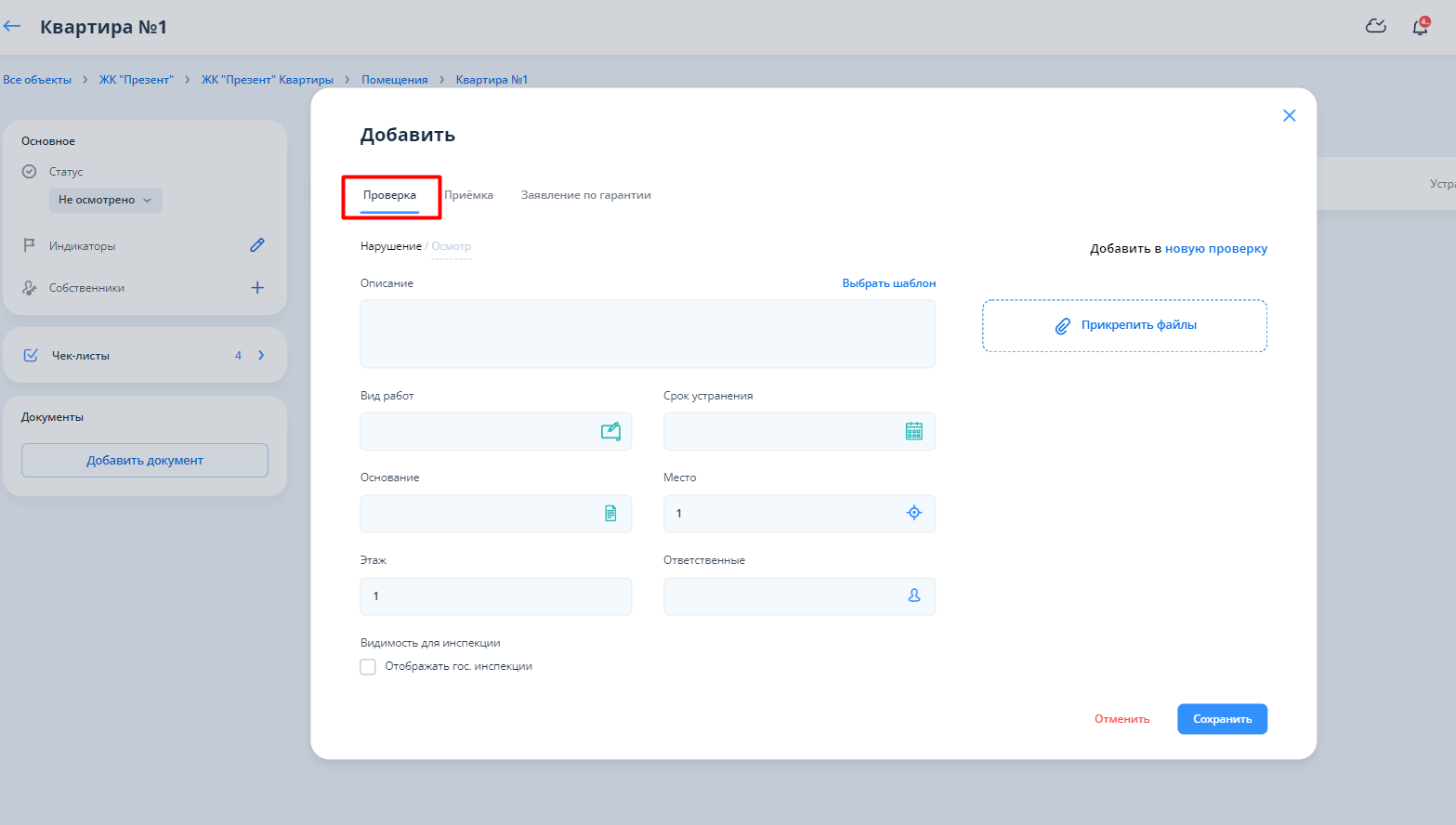Viewport: 1456px width, 825px height.
Task: Add owner with plus icon beside Собственники
Action: (257, 288)
